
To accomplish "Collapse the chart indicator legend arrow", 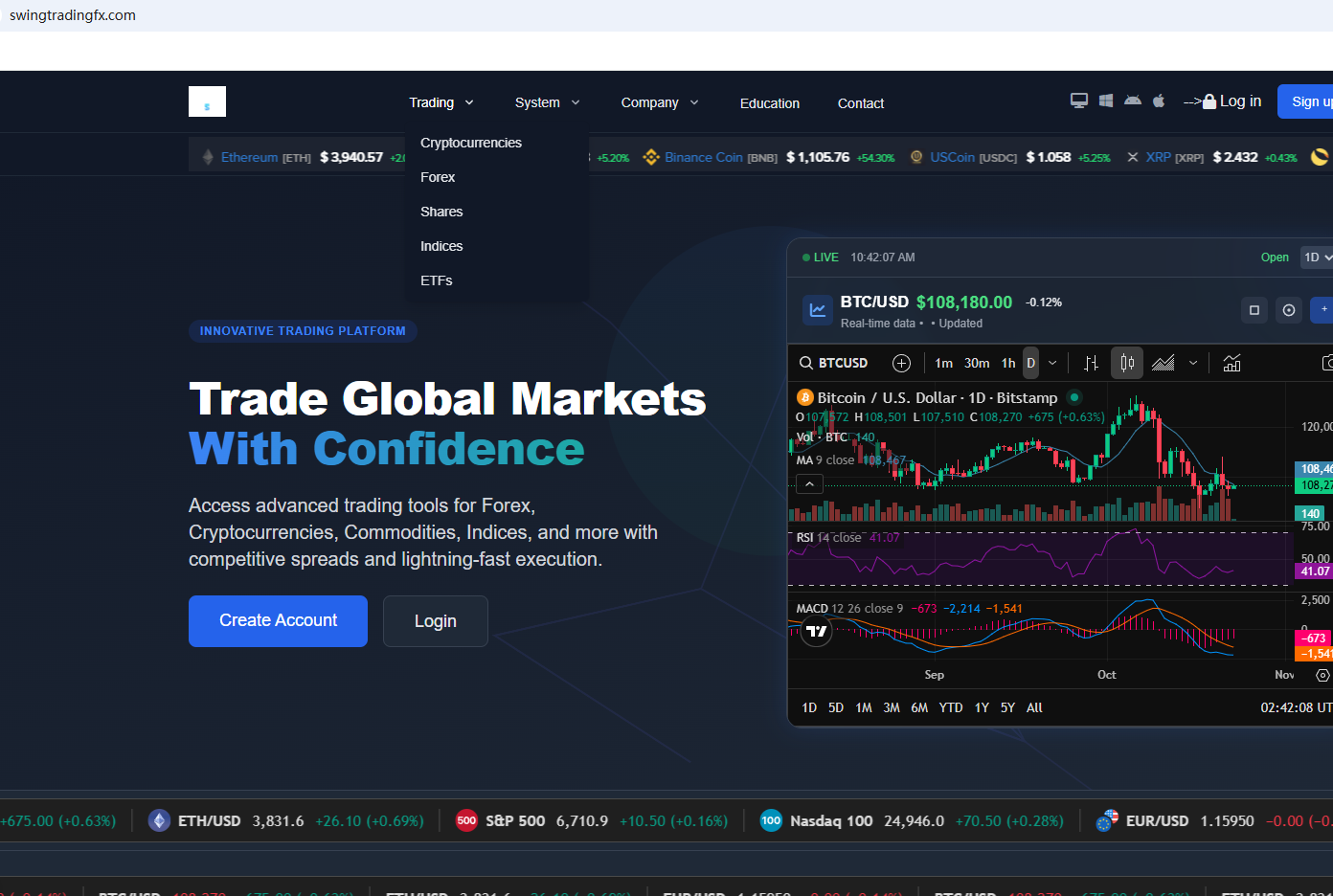I will [x=809, y=484].
